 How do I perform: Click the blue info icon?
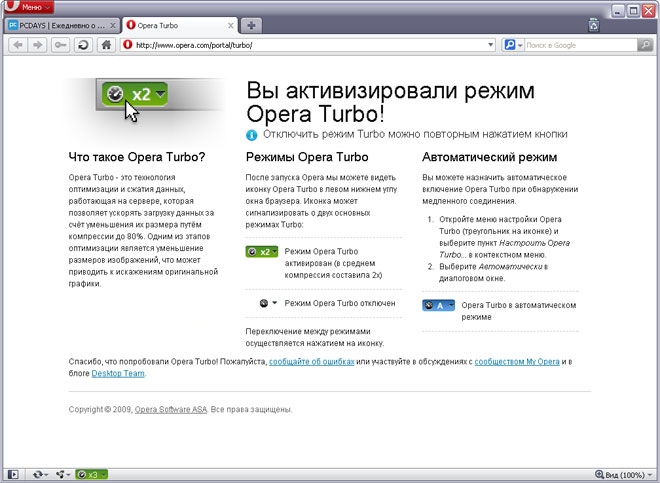pos(251,135)
